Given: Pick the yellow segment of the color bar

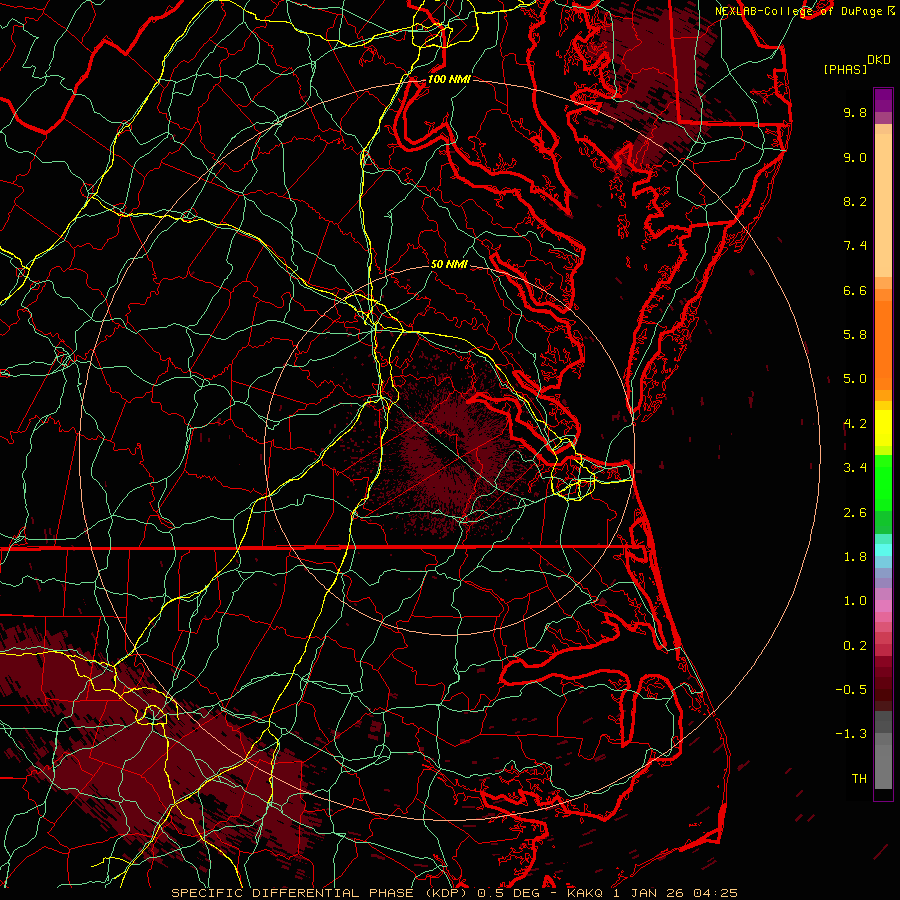Looking at the screenshot, I should (883, 428).
